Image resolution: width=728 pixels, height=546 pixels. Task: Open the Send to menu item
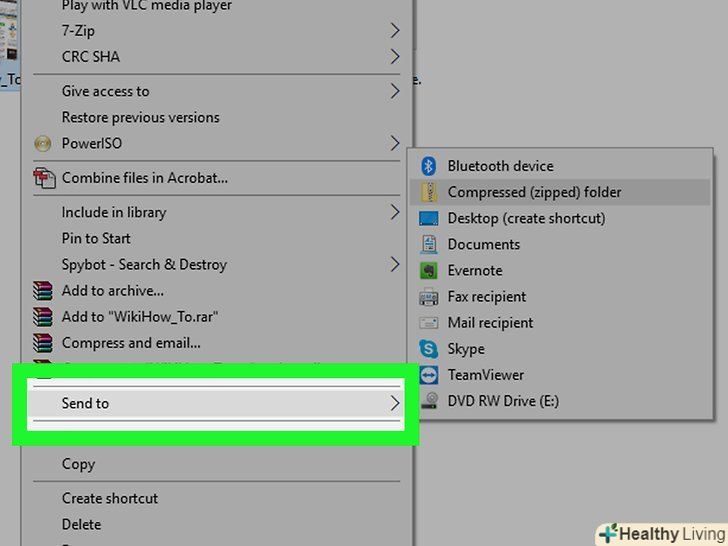tap(216, 403)
